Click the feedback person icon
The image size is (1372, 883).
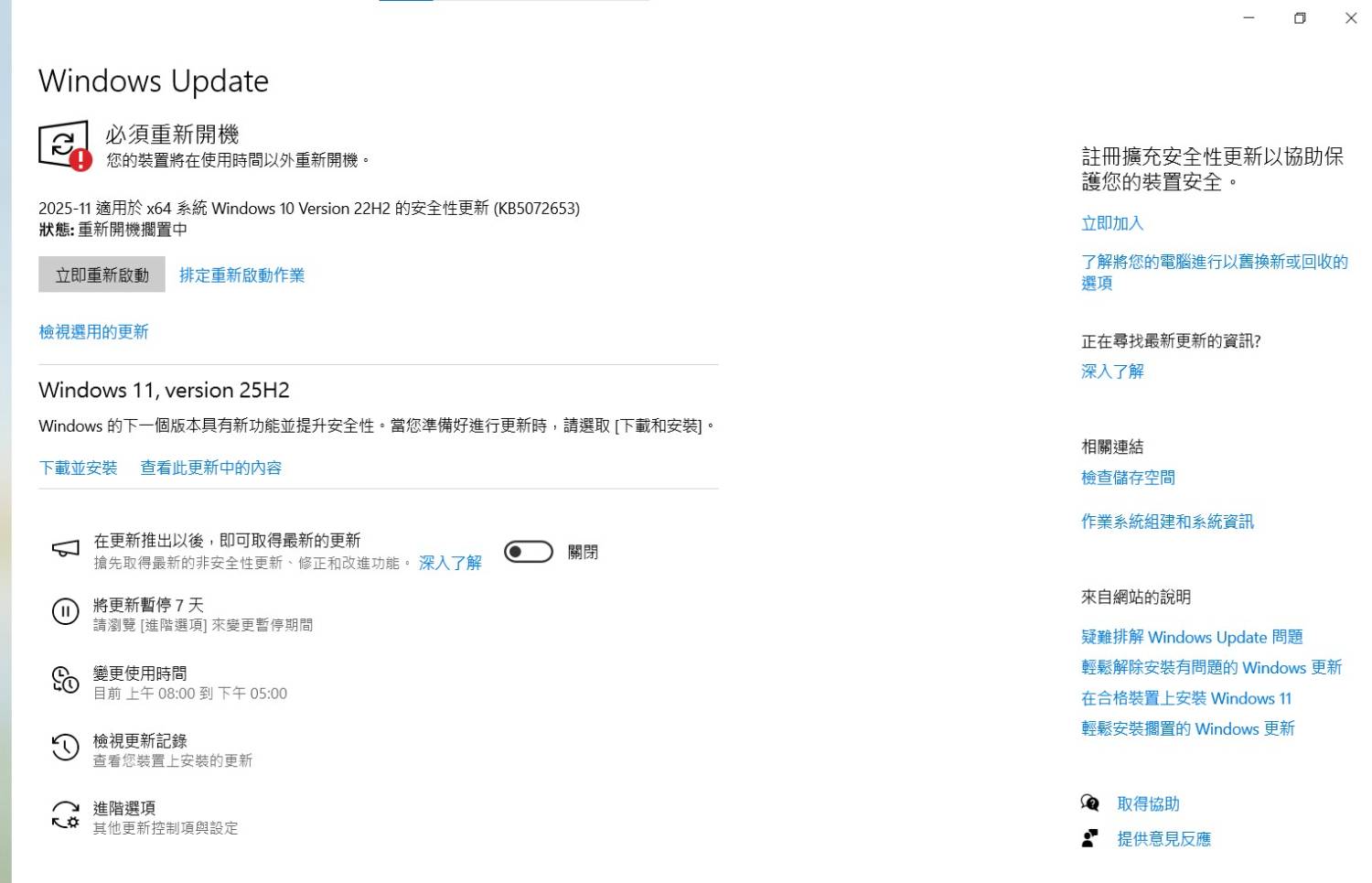[1089, 838]
